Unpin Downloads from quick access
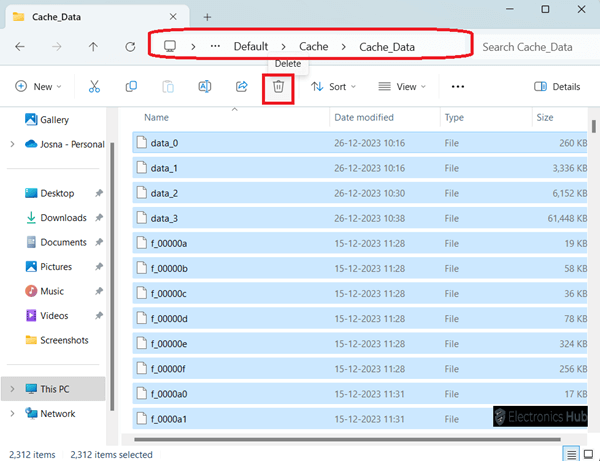Viewport: 600px width, 461px height. tap(99, 218)
